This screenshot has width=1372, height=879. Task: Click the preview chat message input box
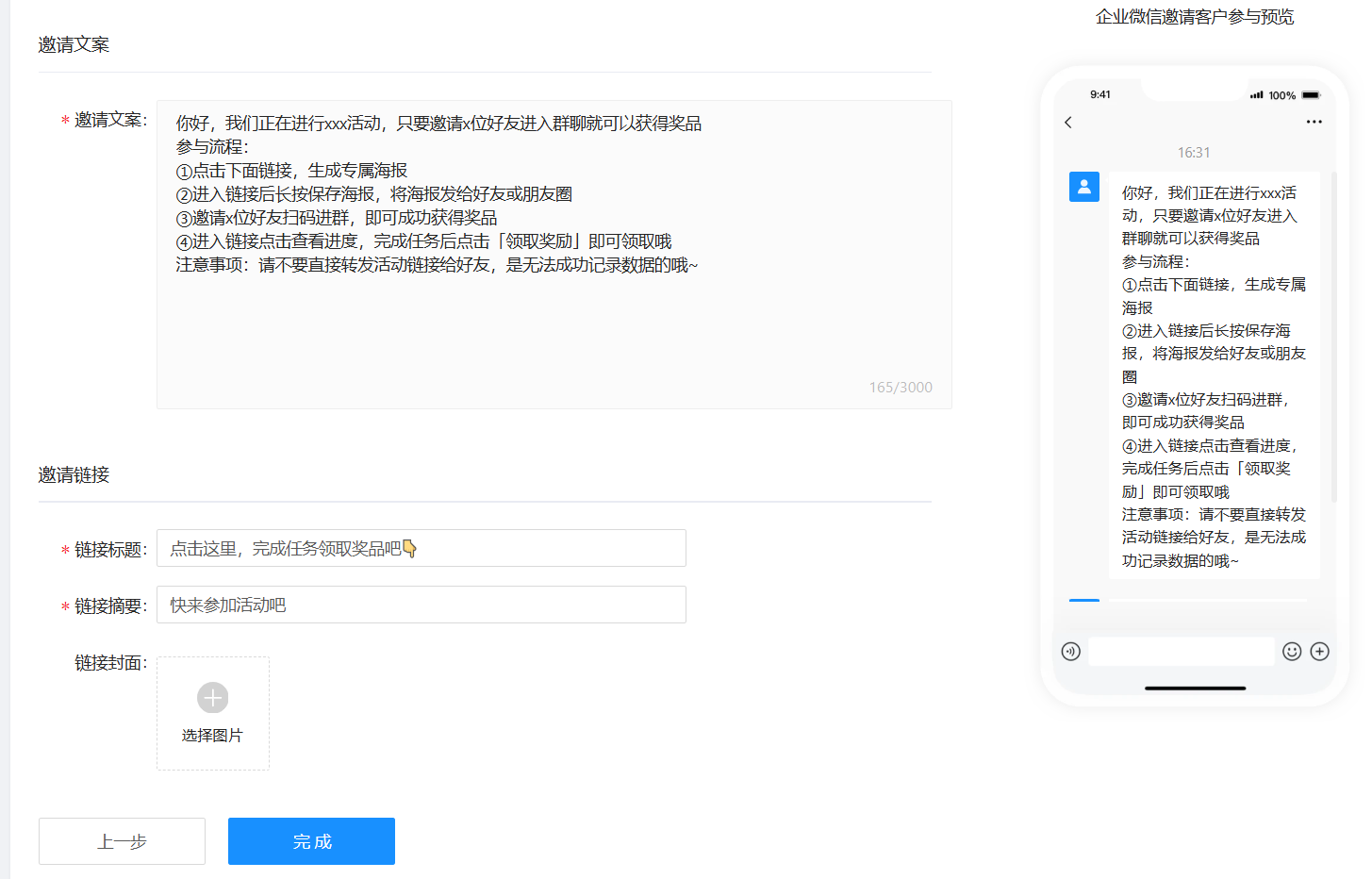coord(1182,652)
